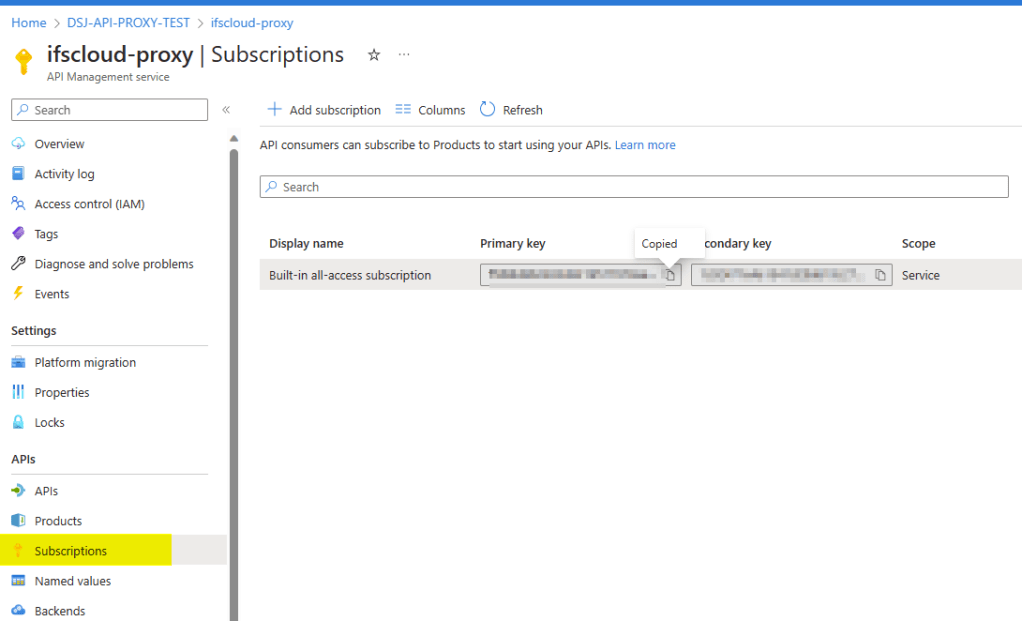1022x621 pixels.
Task: Open the Columns picker
Action: (429, 109)
